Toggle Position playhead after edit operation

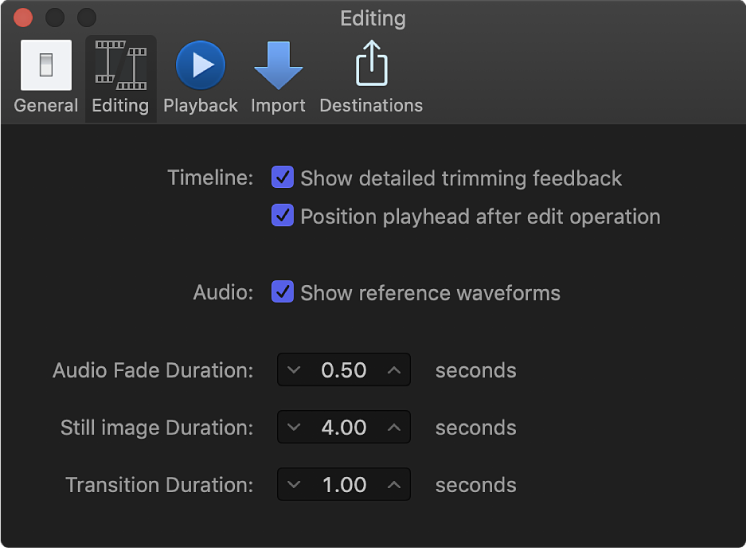(x=283, y=216)
